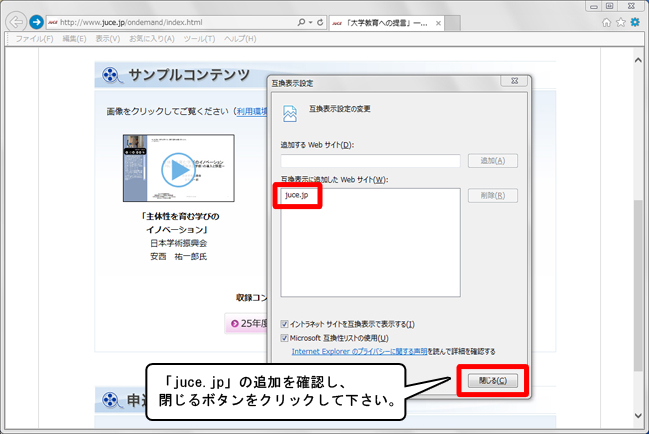The image size is (649, 434).
Task: Click the Home icon in the browser
Action: point(606,22)
